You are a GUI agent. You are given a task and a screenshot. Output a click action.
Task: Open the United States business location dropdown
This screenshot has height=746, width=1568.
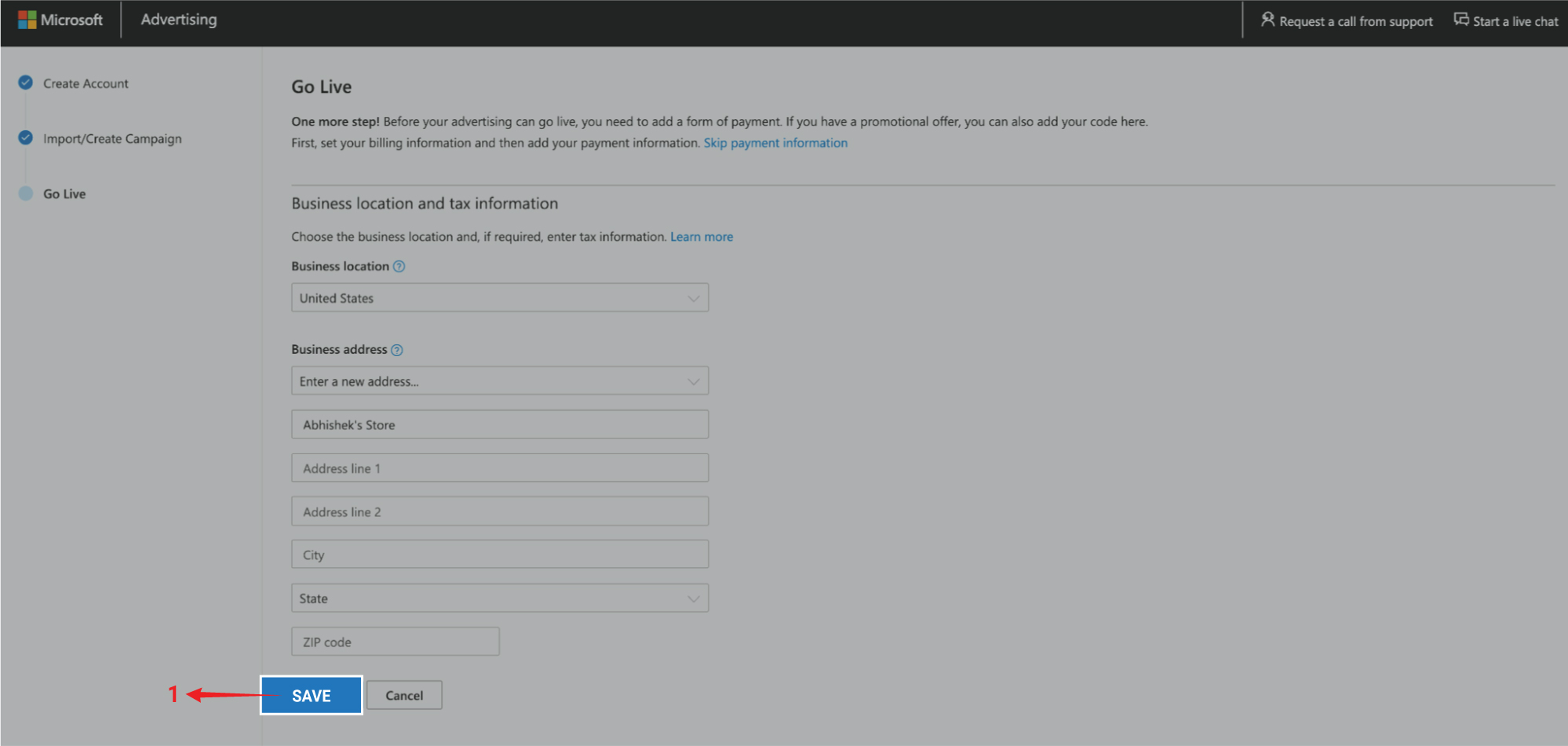(x=500, y=298)
